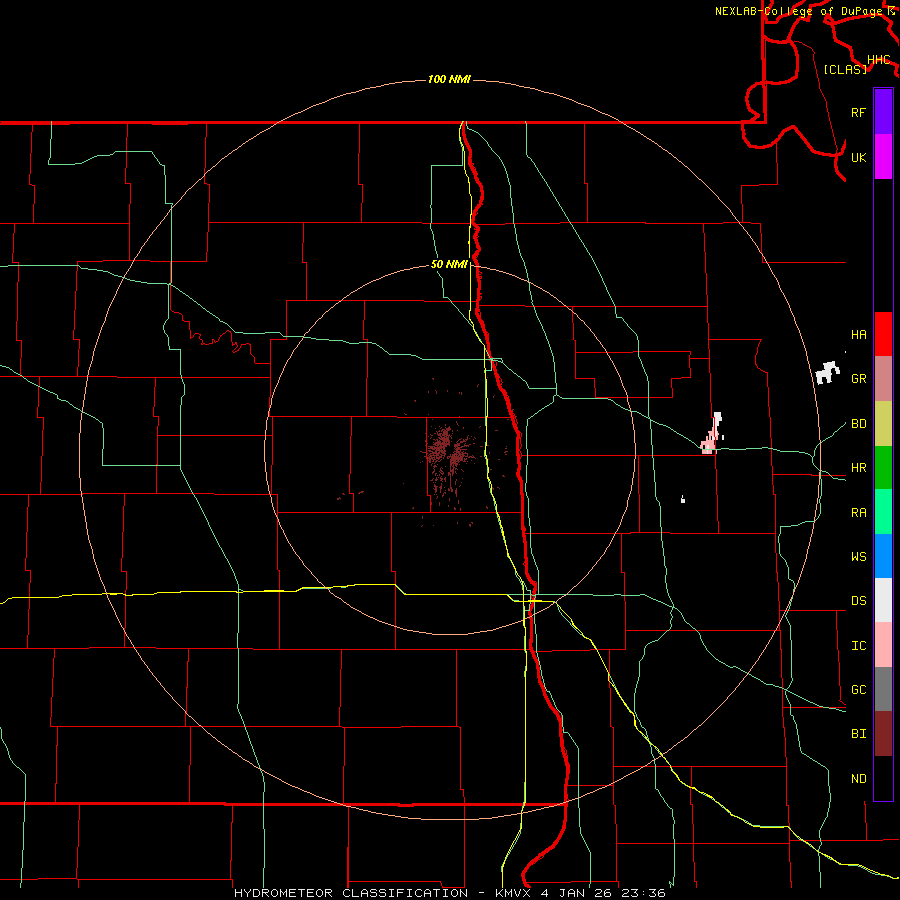Click the RF legend label
The image size is (900, 900).
point(858,112)
